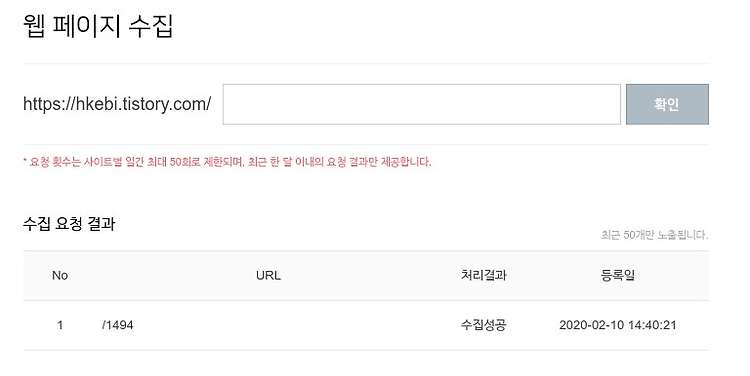Click the 최근 50개만 노출됩니다 note
The width and height of the screenshot is (750, 376).
pos(654,235)
